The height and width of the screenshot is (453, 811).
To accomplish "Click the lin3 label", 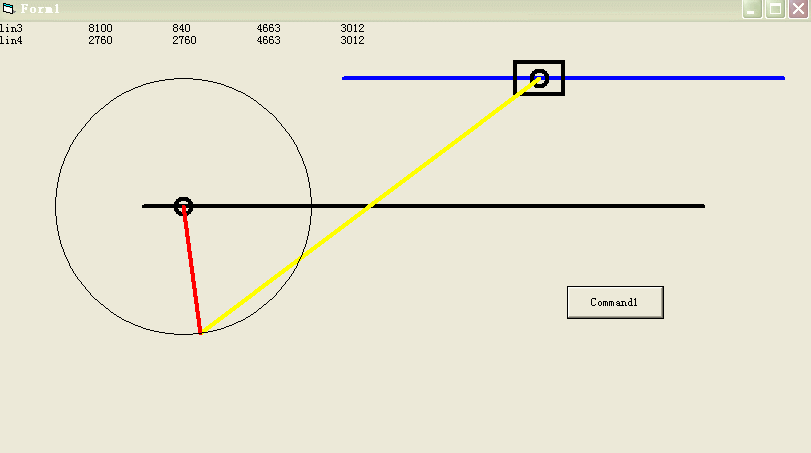I will coord(11,28).
